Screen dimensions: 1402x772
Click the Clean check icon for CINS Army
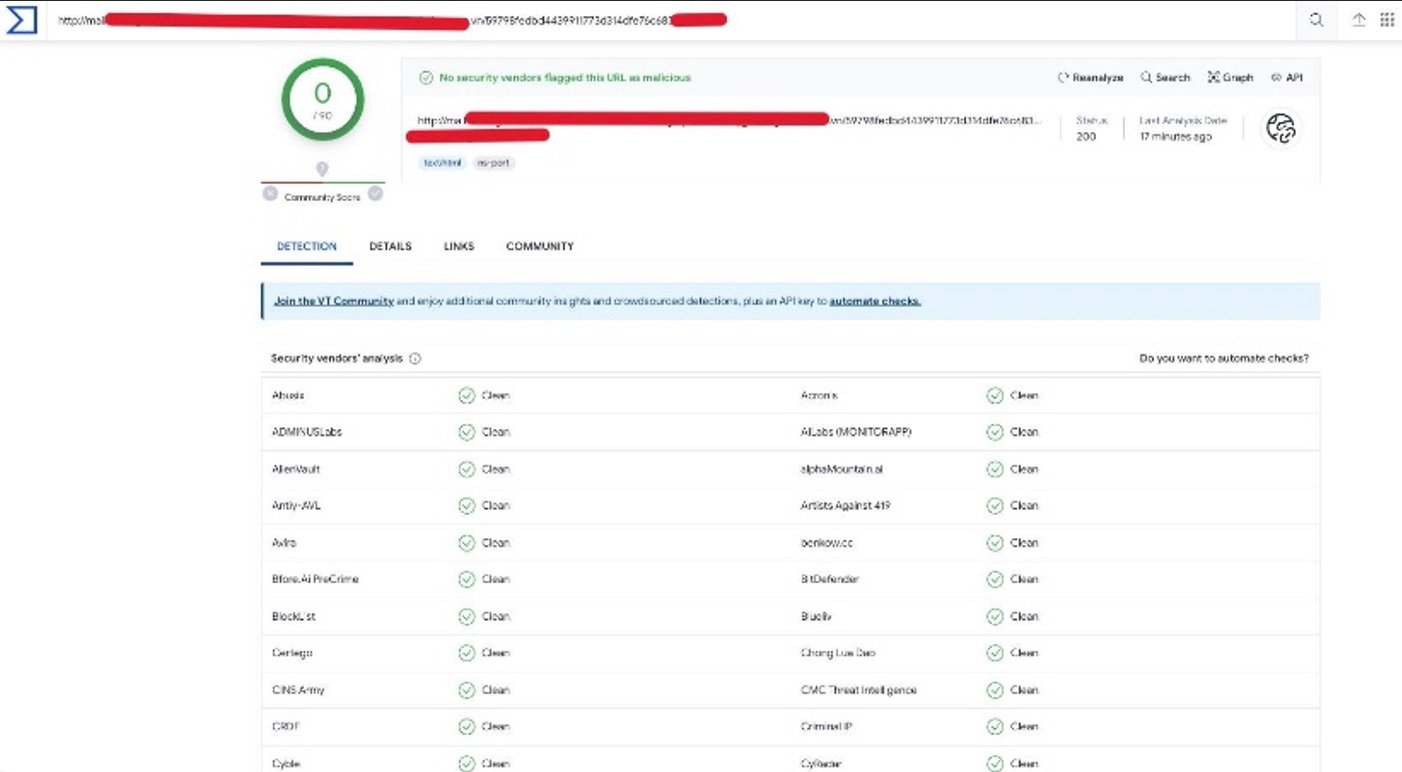(466, 690)
